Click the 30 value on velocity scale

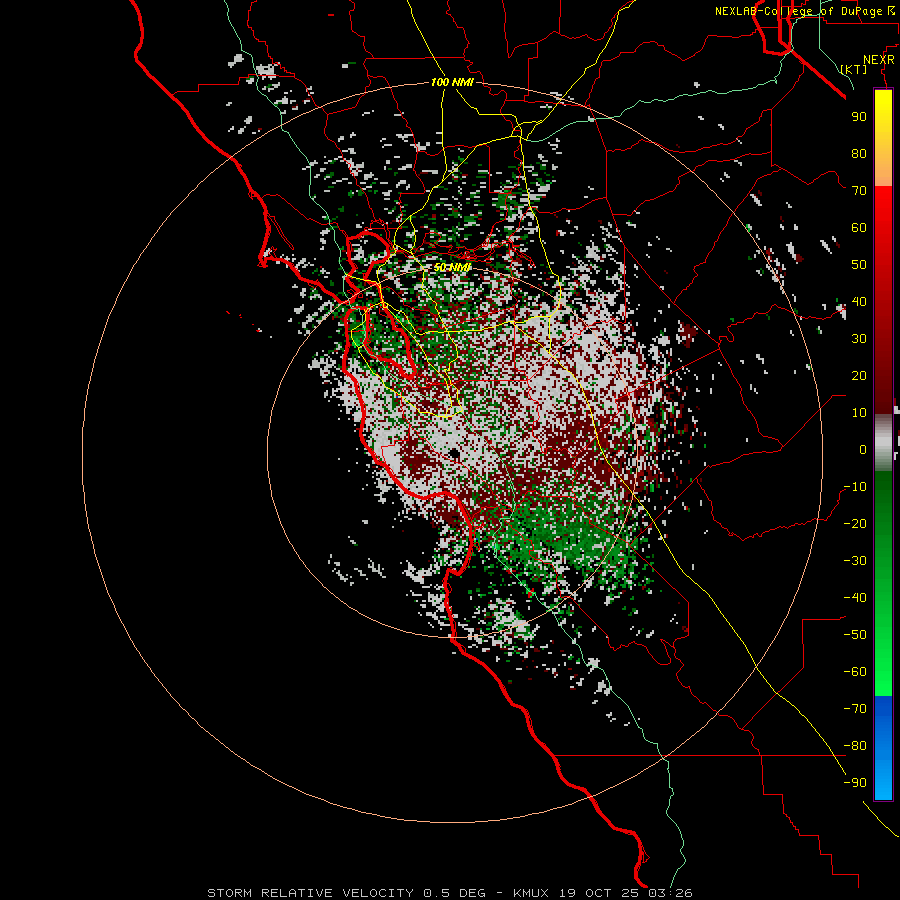point(859,339)
